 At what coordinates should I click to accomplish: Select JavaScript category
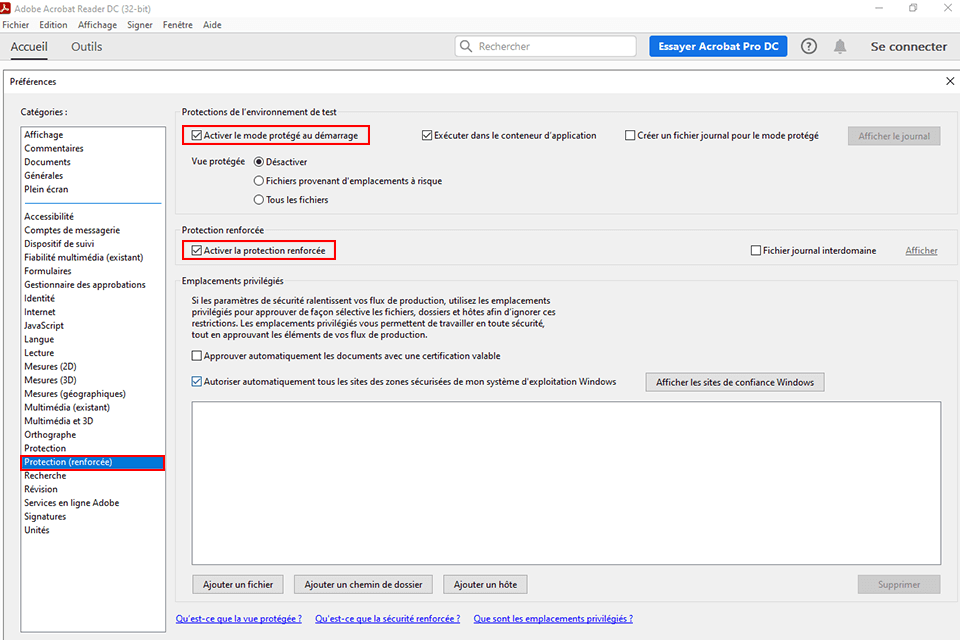click(44, 325)
